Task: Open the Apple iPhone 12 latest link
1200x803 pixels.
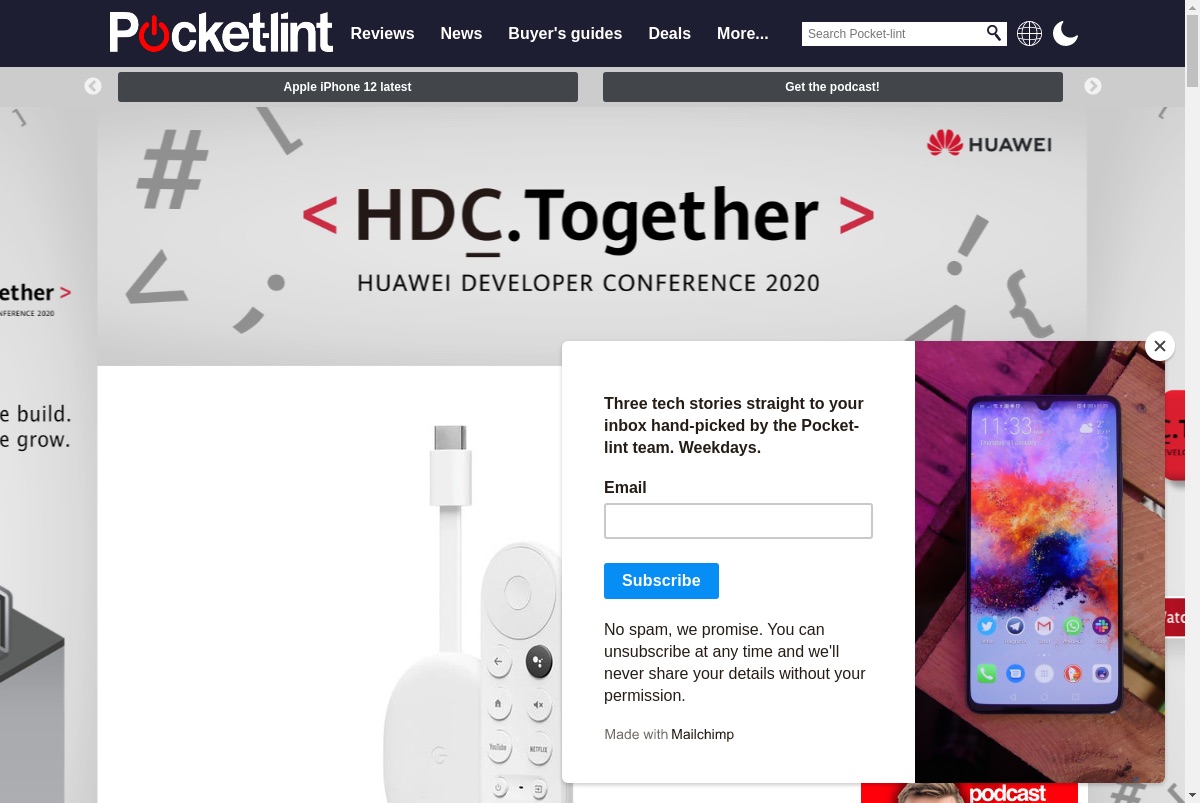Action: click(348, 87)
